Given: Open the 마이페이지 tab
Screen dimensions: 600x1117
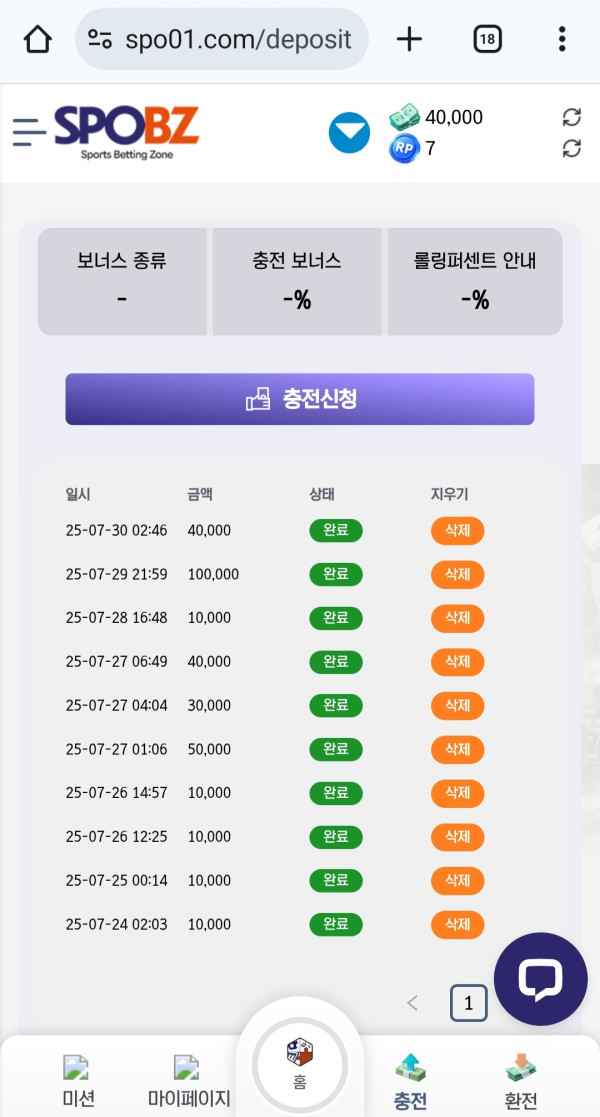Looking at the screenshot, I should pos(188,1082).
